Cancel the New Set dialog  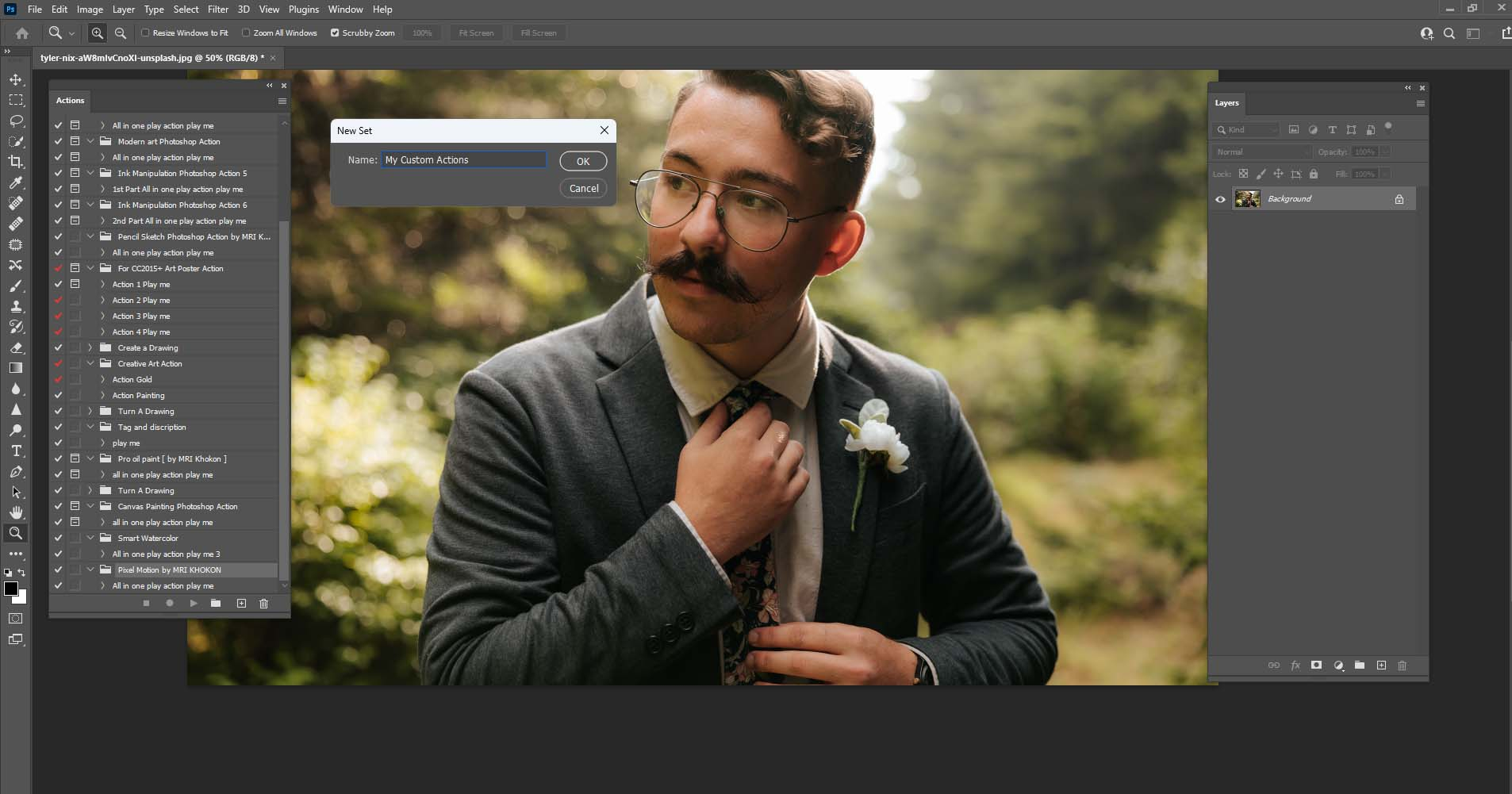coord(583,188)
